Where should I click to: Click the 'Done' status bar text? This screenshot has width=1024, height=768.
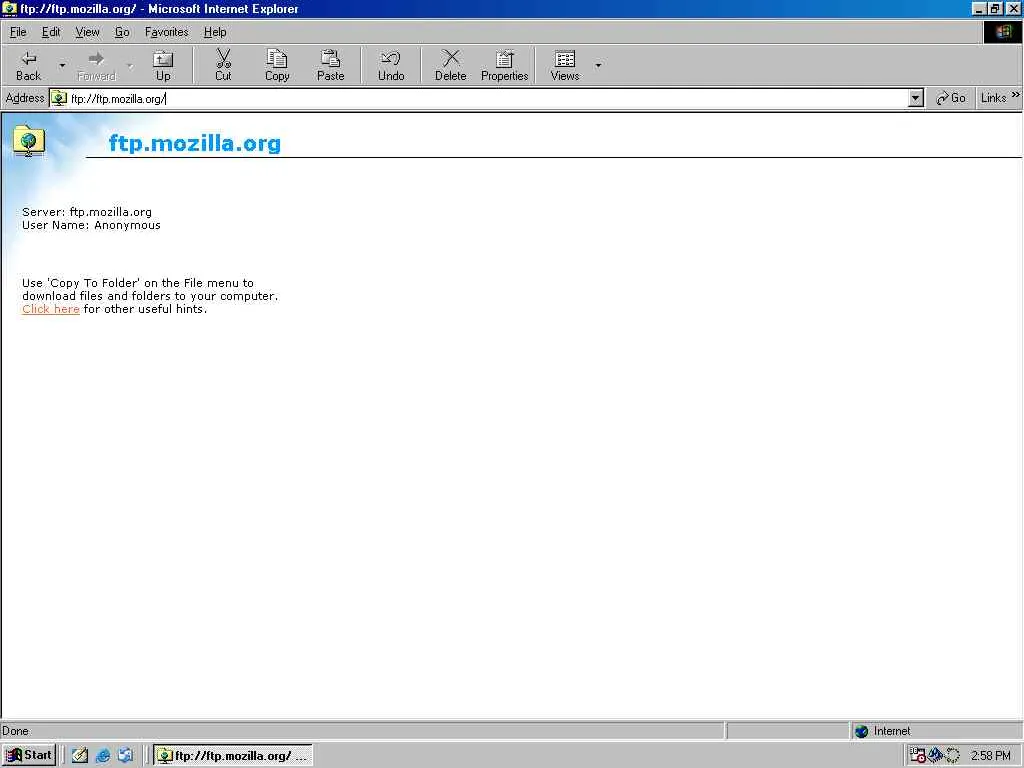click(x=15, y=731)
